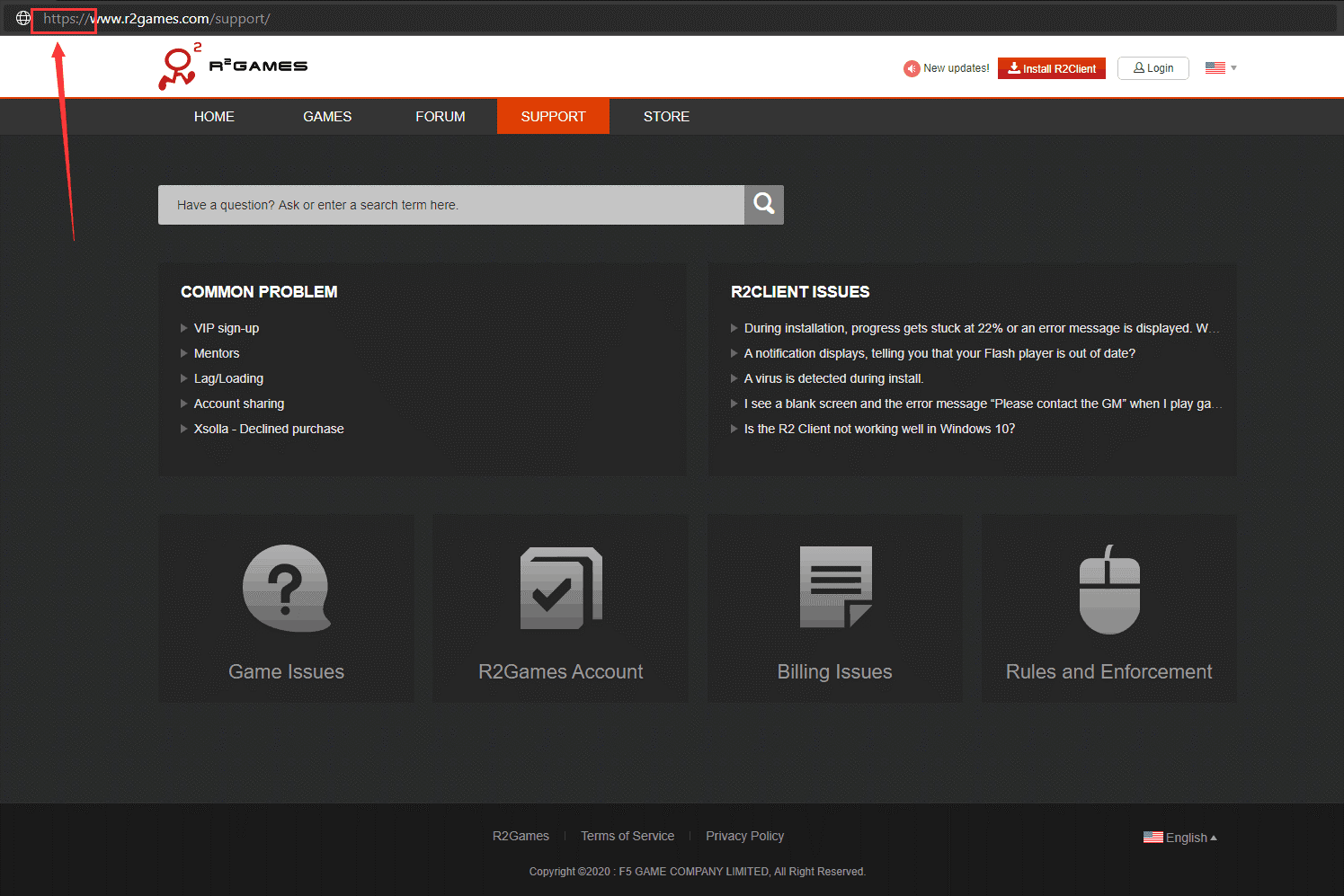The width and height of the screenshot is (1344, 896).
Task: Open the GAMES menu item
Action: [327, 117]
